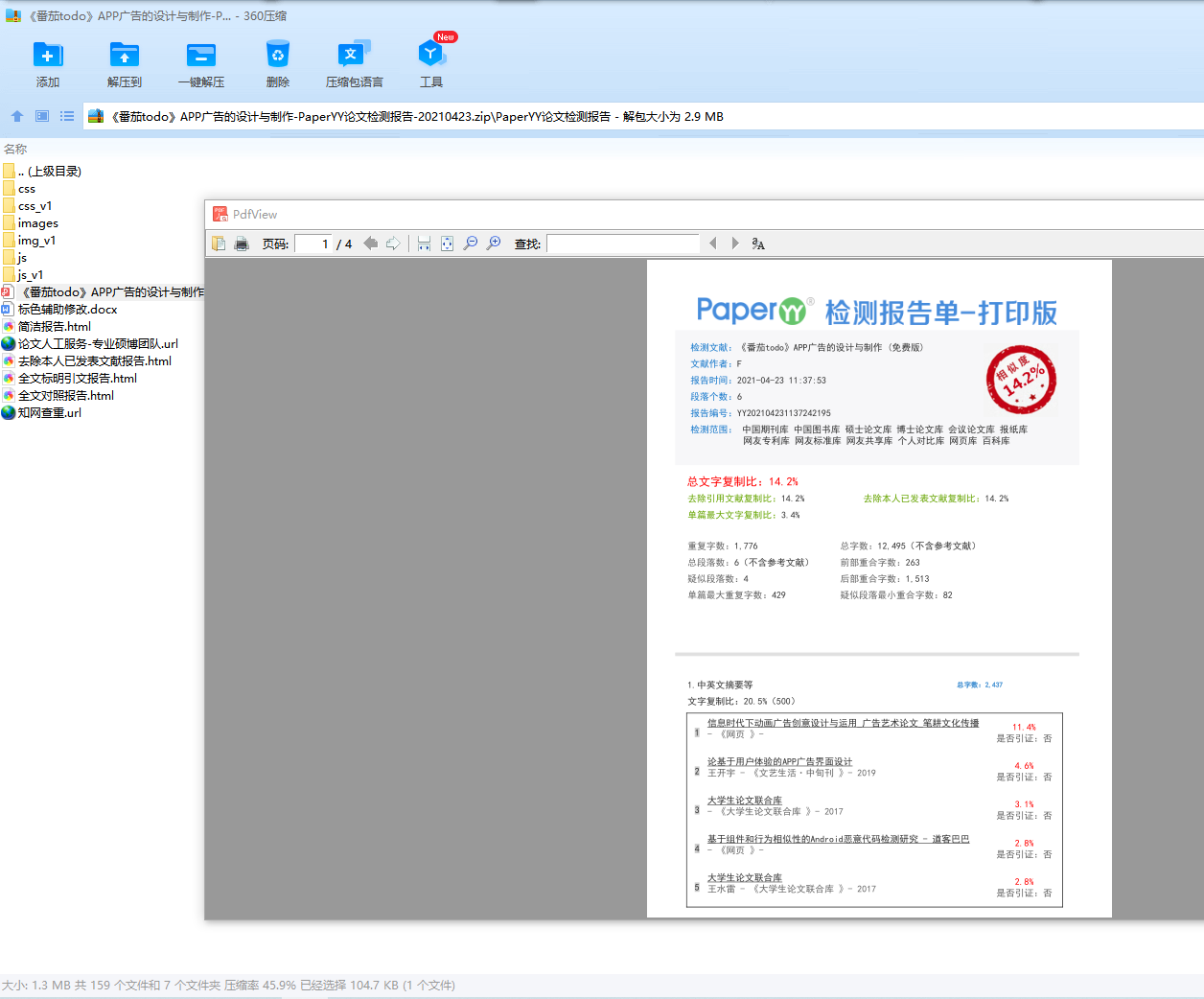Screen dimensions: 1204x999
Task: Click the 一键解压 one-click extract icon
Action: (x=201, y=56)
